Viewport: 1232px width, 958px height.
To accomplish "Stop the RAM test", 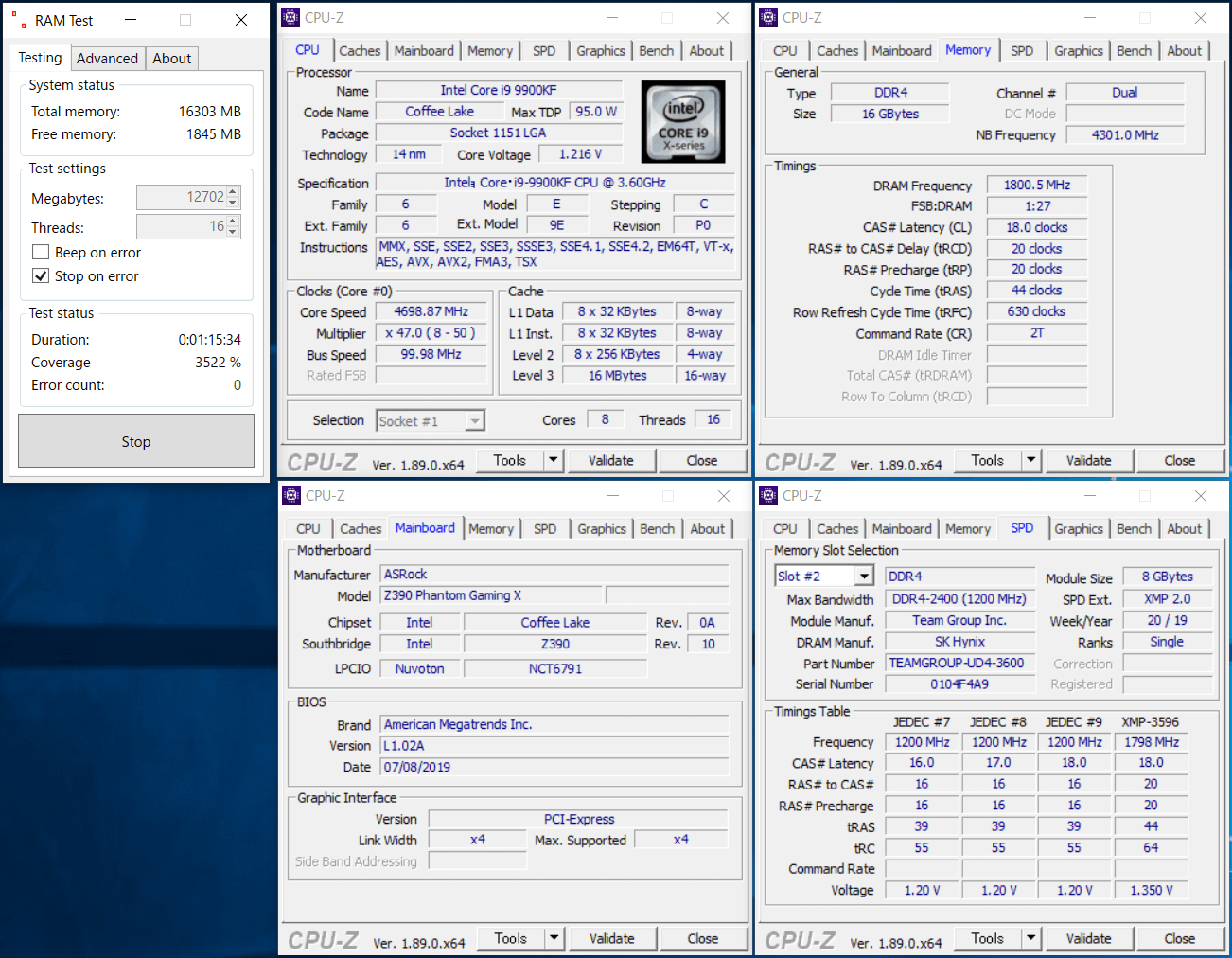I will tap(136, 441).
